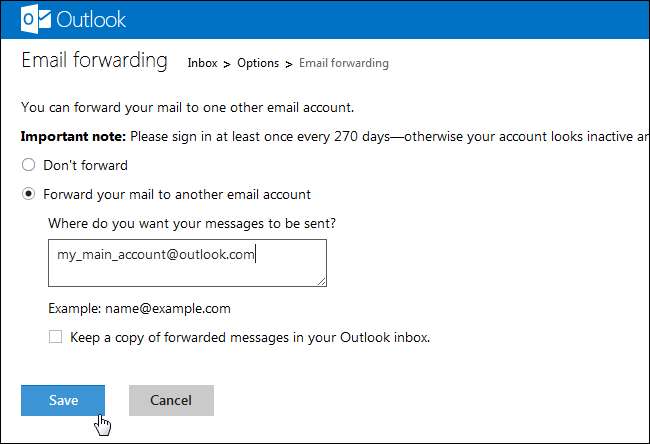Enable the Keep a copy checkbox
Viewport: 650px width, 444px height.
(x=56, y=337)
